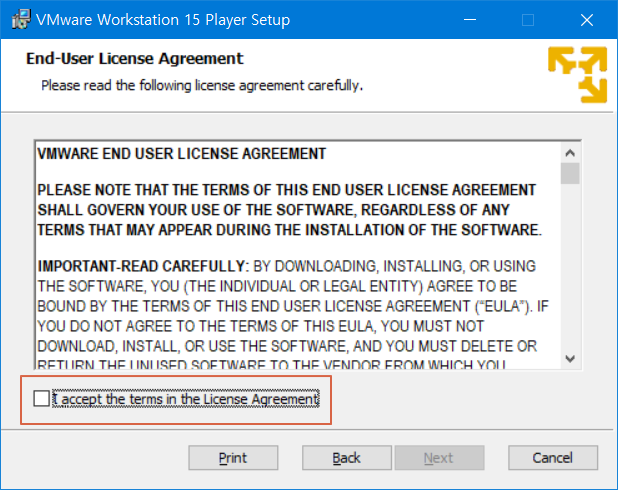
Task: Click the 'IMPORTANT-READ CAREFULLY' text
Action: coord(141,266)
